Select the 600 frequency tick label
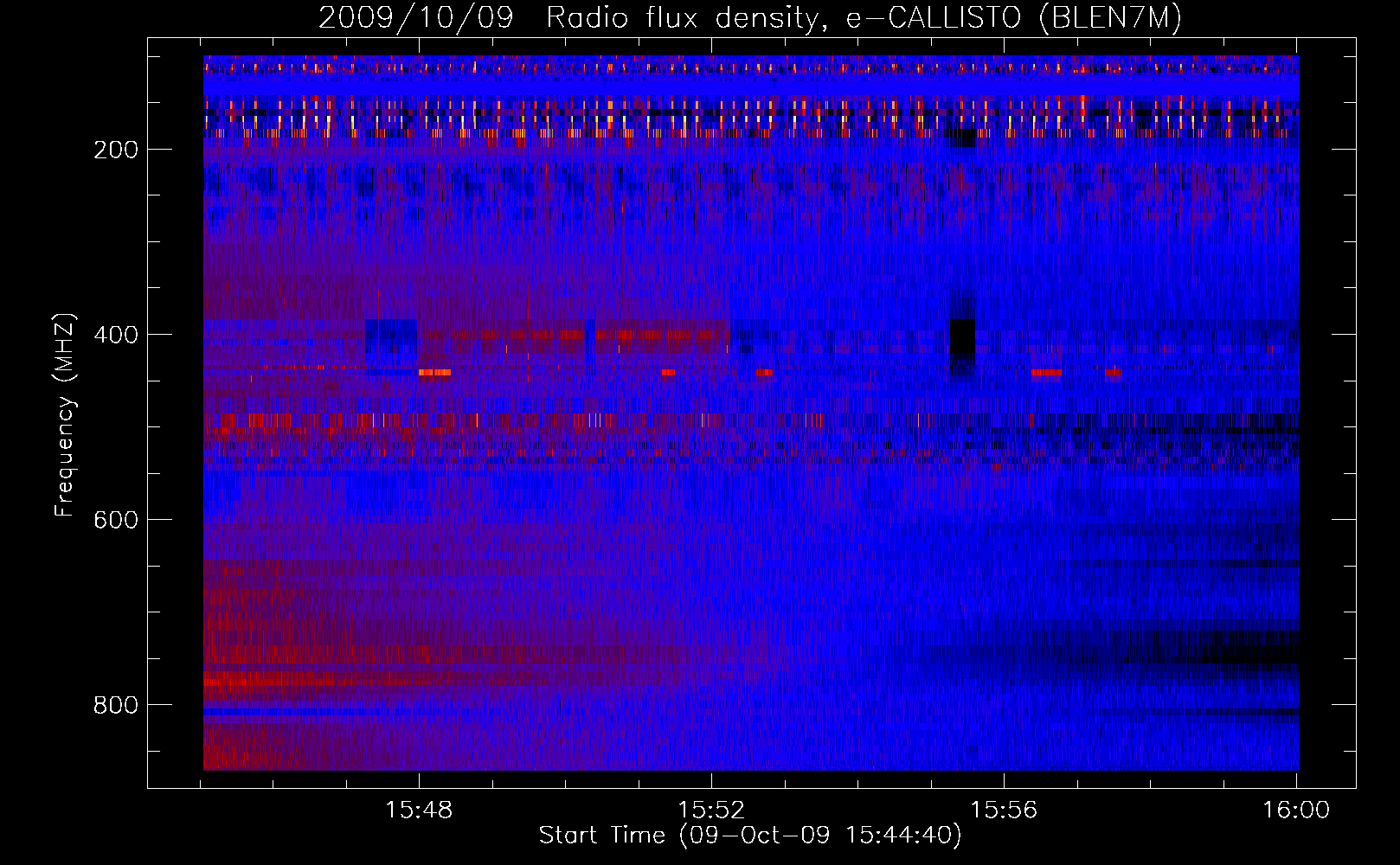Image resolution: width=1400 pixels, height=865 pixels. pyautogui.click(x=116, y=520)
